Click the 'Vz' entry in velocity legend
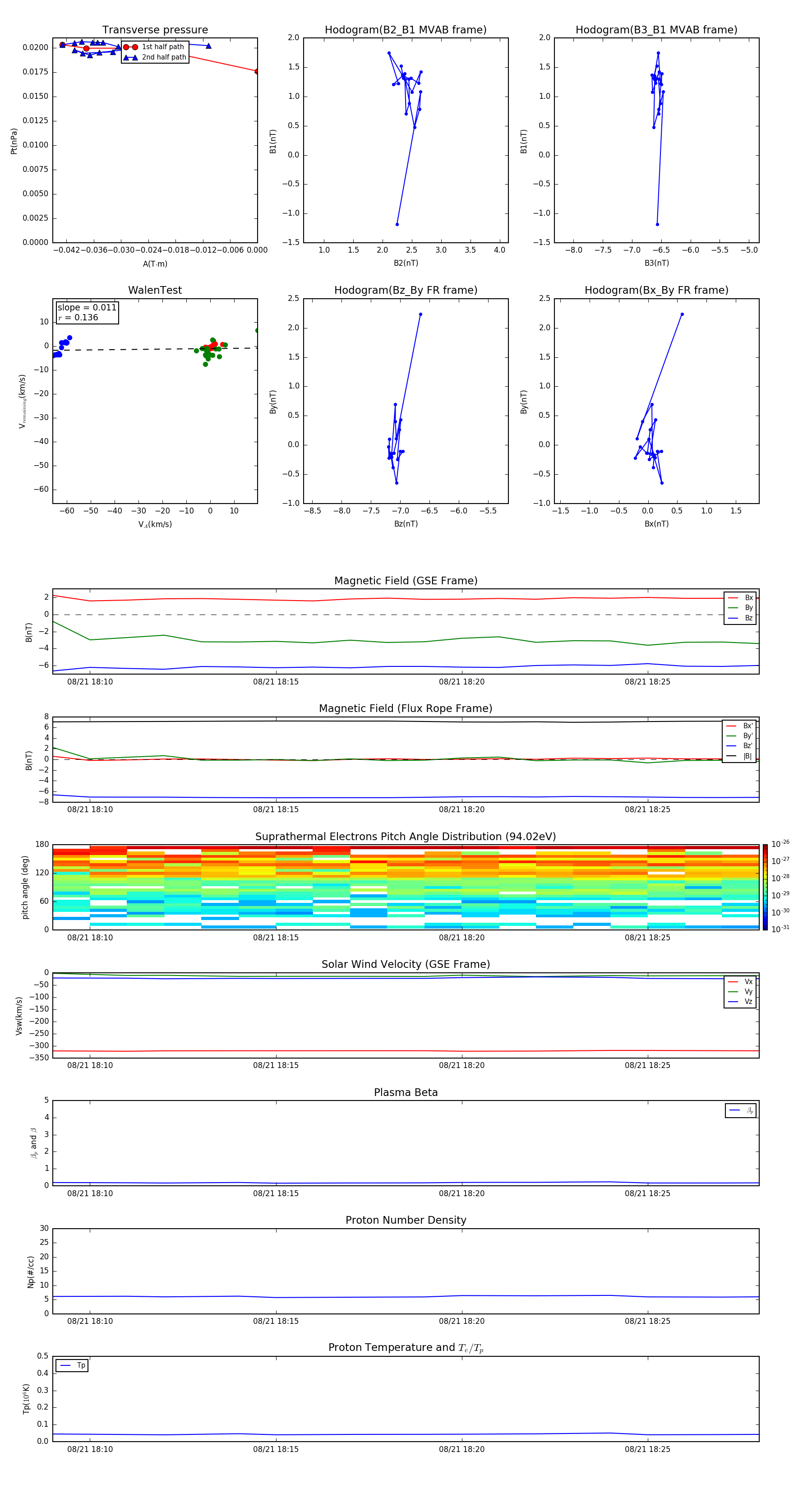 740,1002
